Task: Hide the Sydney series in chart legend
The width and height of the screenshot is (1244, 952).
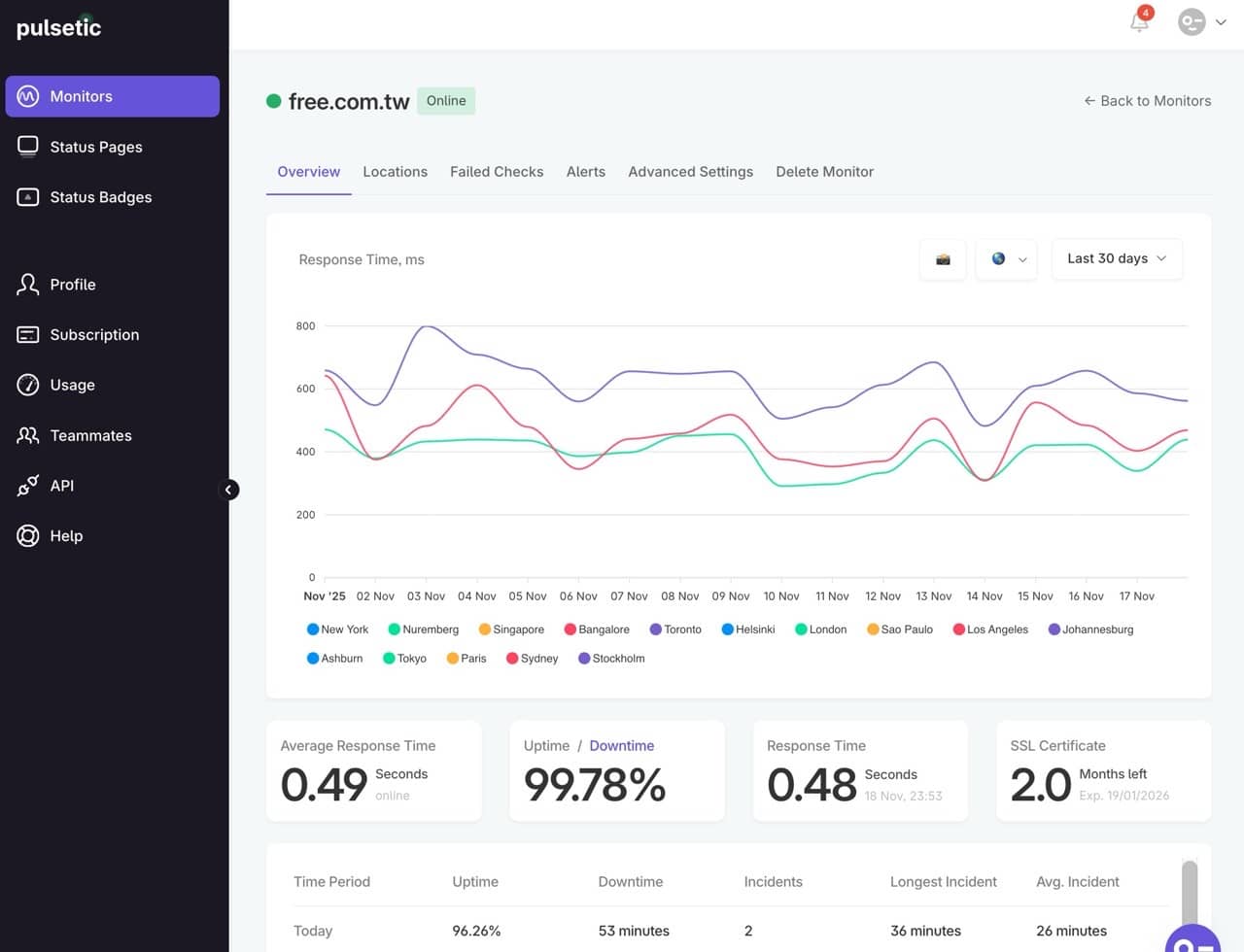Action: tap(533, 659)
